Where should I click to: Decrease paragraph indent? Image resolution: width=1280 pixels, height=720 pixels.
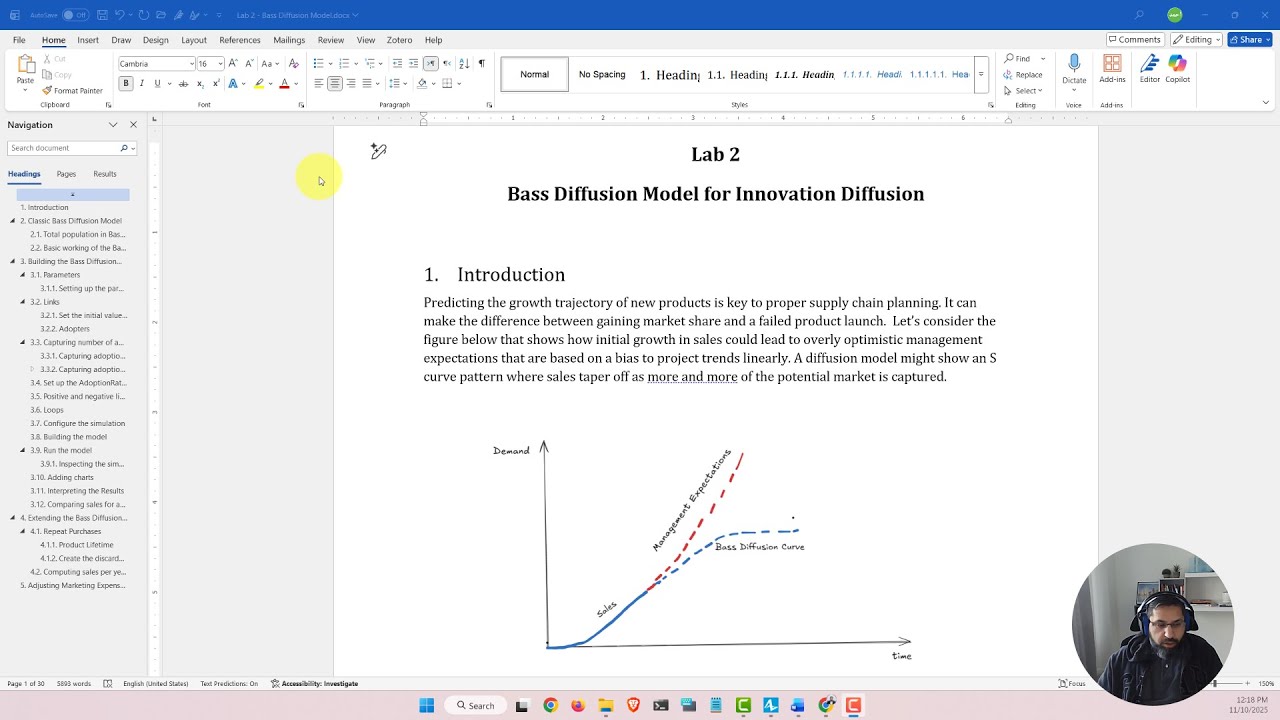[397, 63]
